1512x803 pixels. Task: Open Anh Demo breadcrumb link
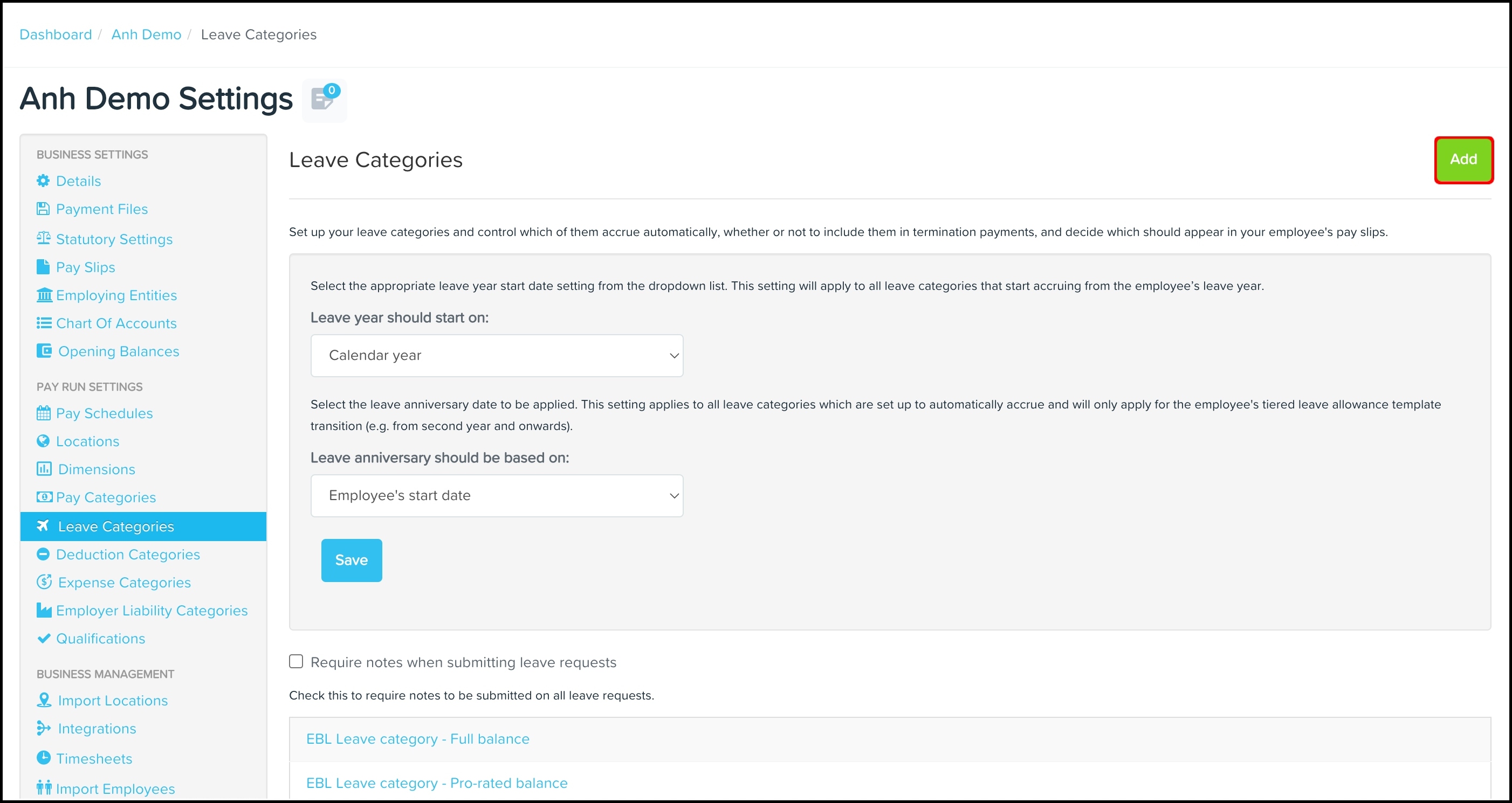coord(146,34)
